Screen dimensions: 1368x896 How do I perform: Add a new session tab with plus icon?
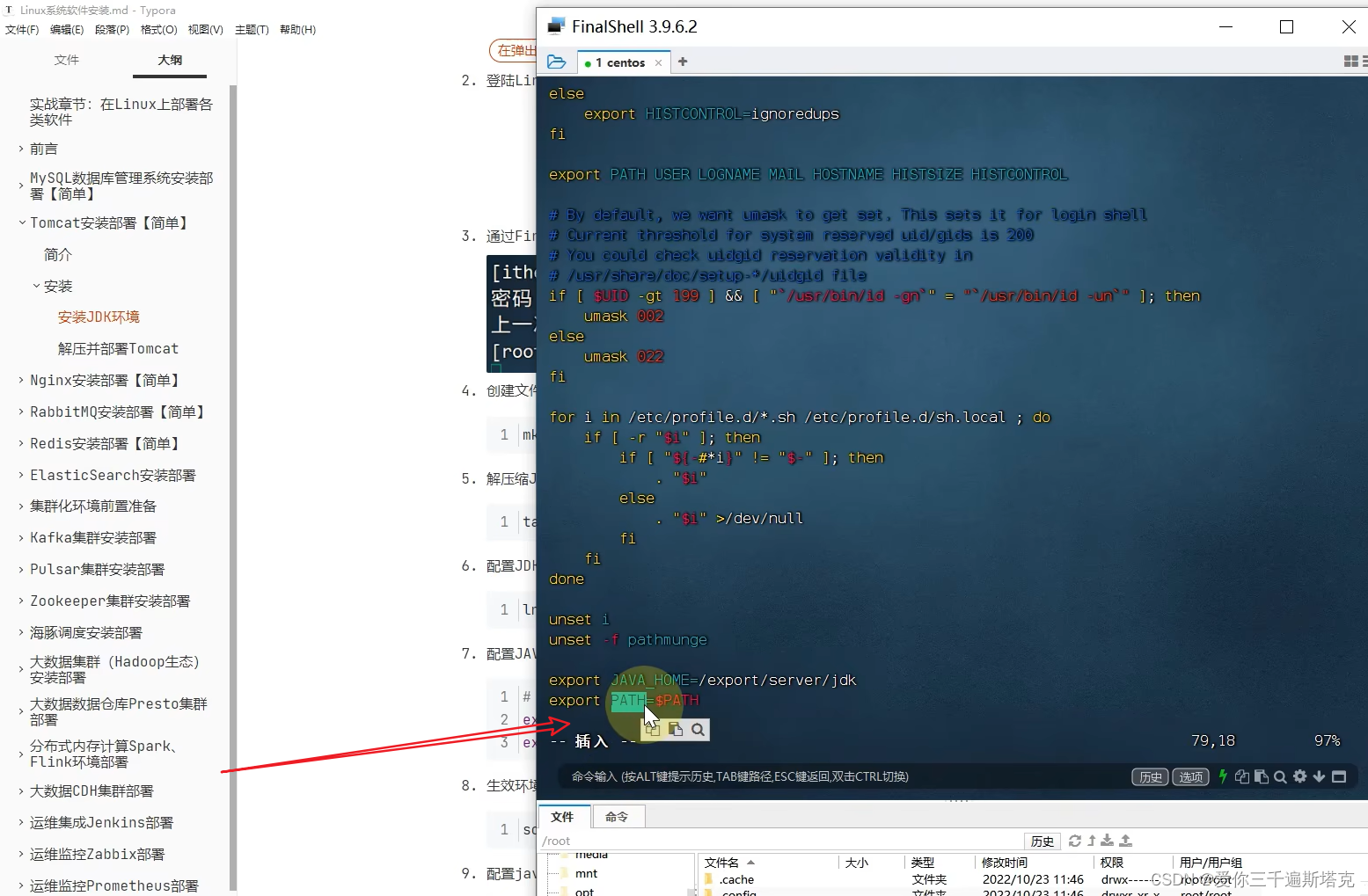683,62
